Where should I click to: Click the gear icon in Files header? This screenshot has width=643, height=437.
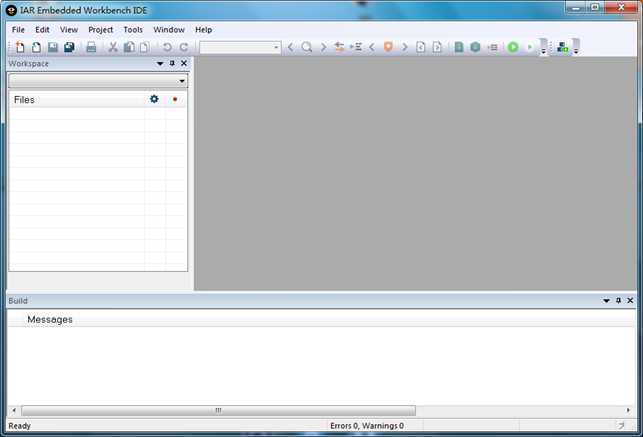[x=154, y=99]
